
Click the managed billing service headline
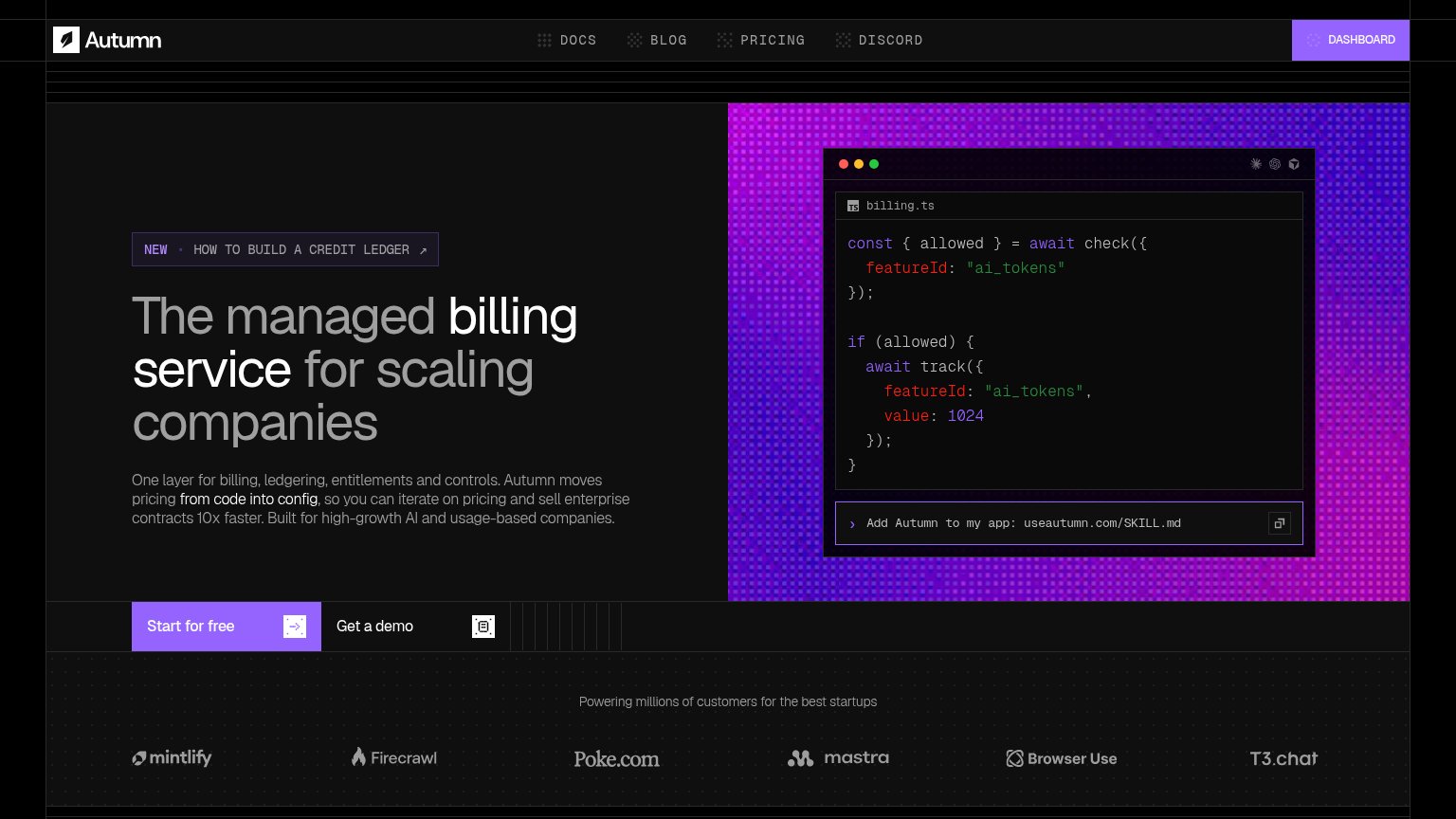coord(355,369)
